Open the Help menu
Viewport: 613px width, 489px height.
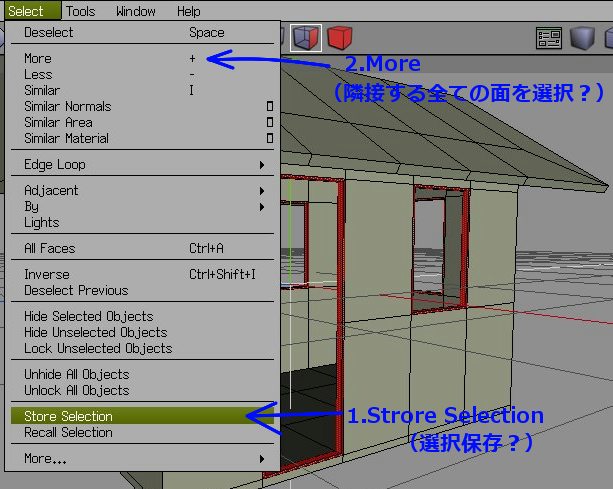pos(188,11)
